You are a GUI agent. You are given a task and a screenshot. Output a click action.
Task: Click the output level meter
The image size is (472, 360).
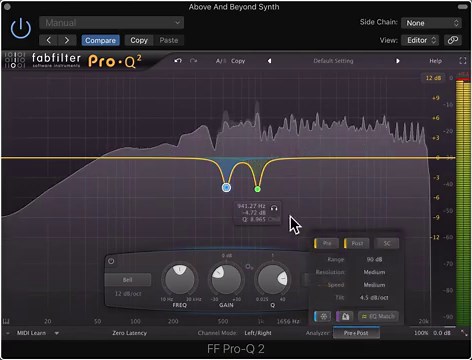point(463,203)
